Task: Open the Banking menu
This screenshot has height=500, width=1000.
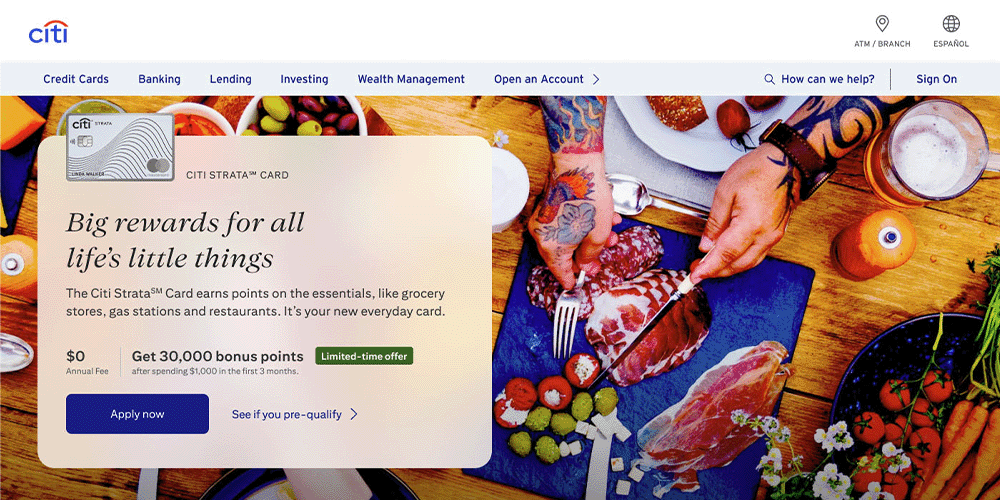Action: [x=159, y=80]
